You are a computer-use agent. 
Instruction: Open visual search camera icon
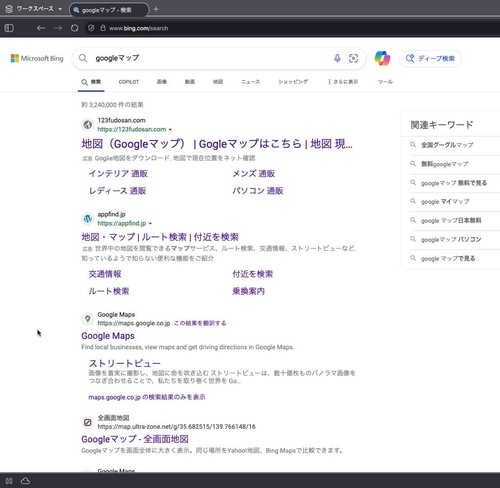click(353, 58)
